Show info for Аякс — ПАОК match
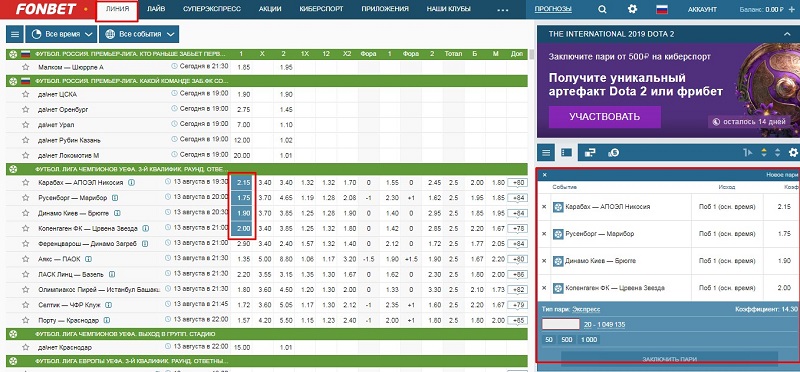The height and width of the screenshot is (372, 800). click(x=88, y=259)
